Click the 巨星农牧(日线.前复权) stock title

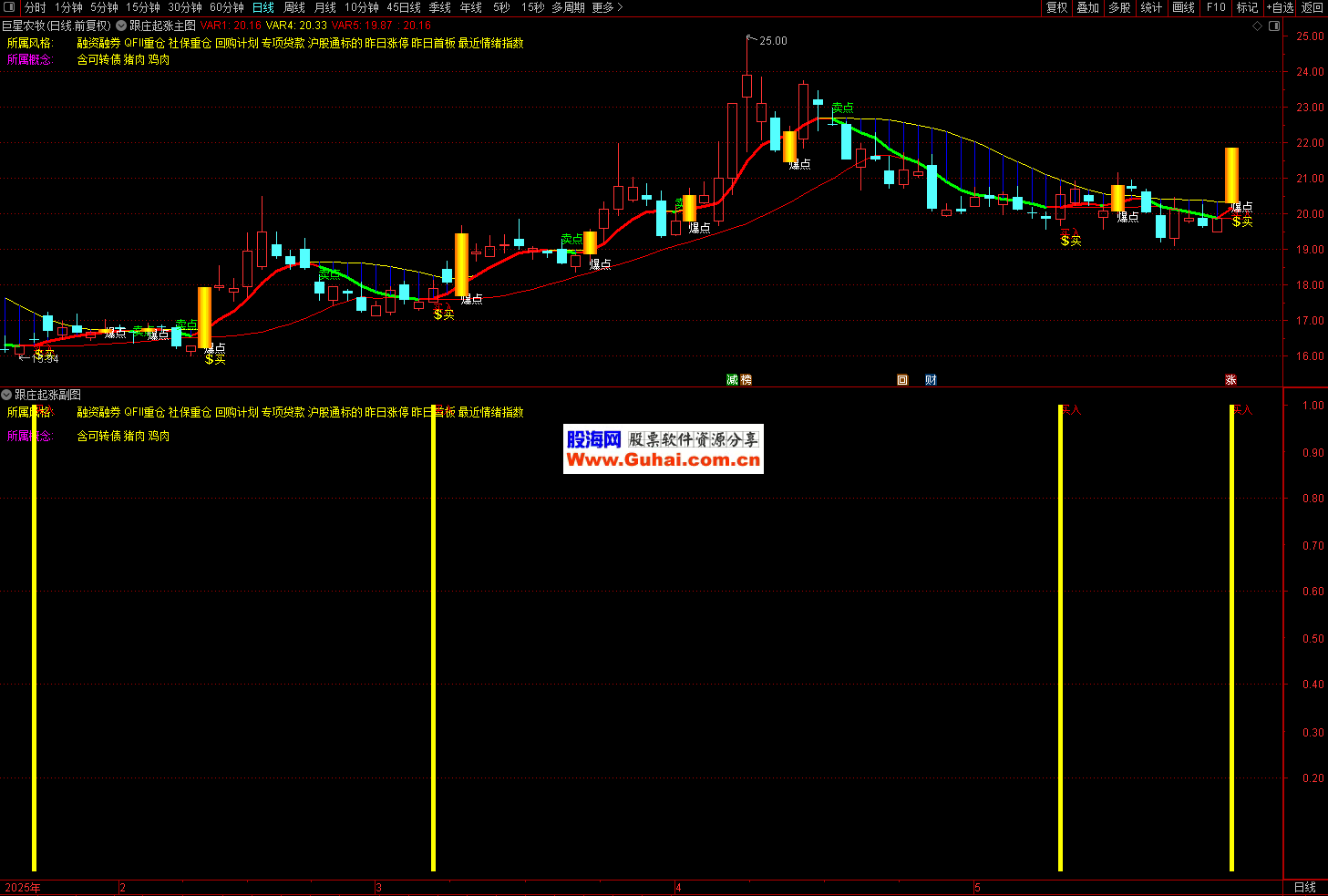(x=57, y=26)
